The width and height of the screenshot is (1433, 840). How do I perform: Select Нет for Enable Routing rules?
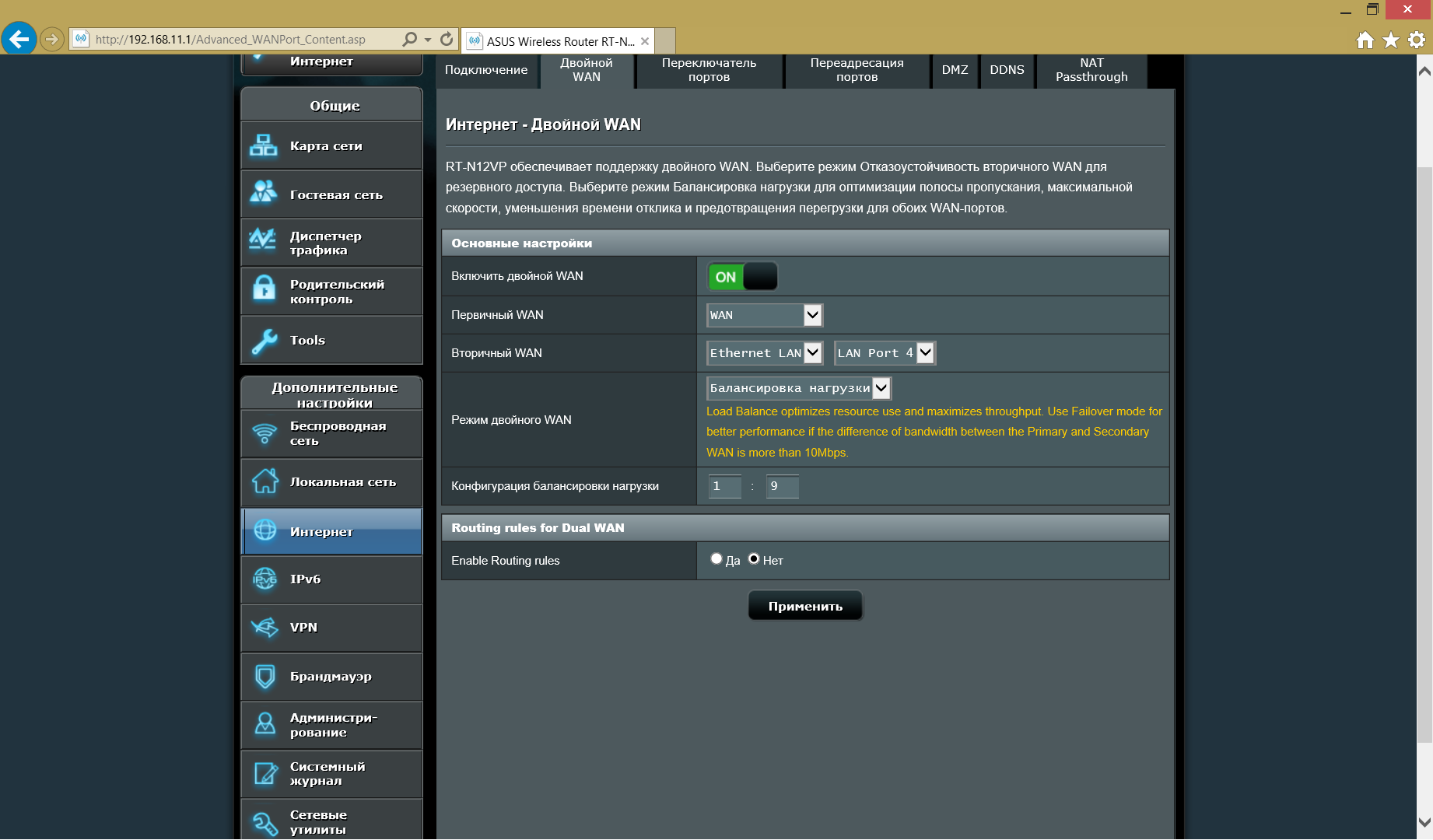tap(754, 558)
